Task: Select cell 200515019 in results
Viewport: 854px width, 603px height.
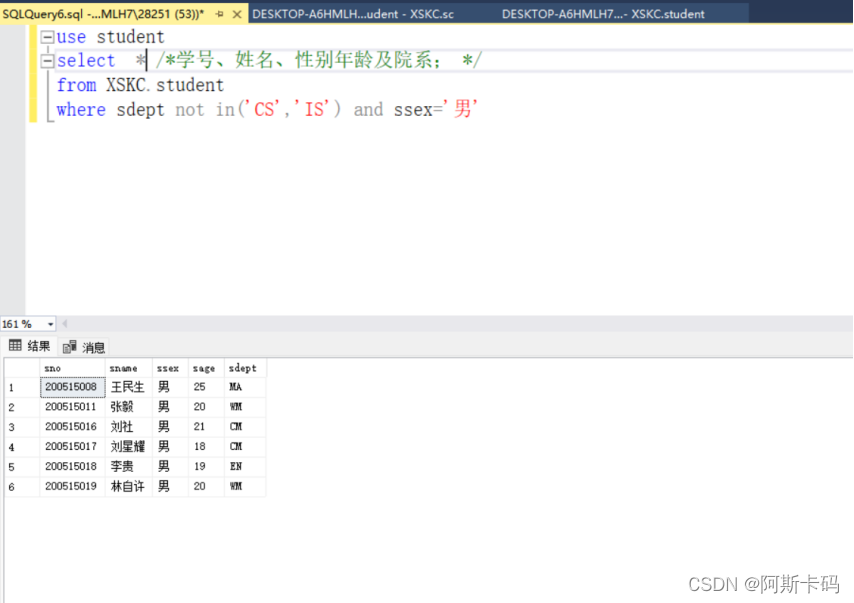Action: pyautogui.click(x=72, y=486)
